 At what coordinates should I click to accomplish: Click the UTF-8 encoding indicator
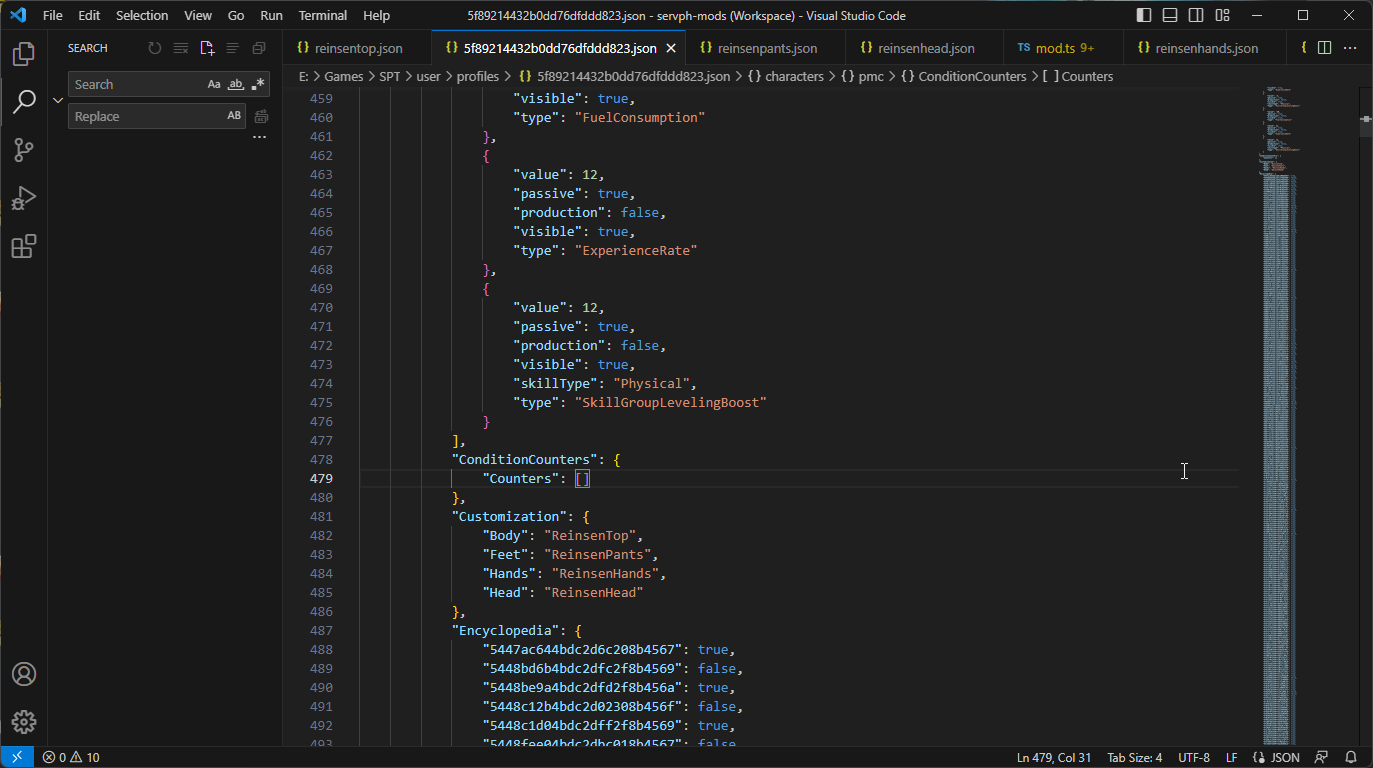click(1194, 757)
